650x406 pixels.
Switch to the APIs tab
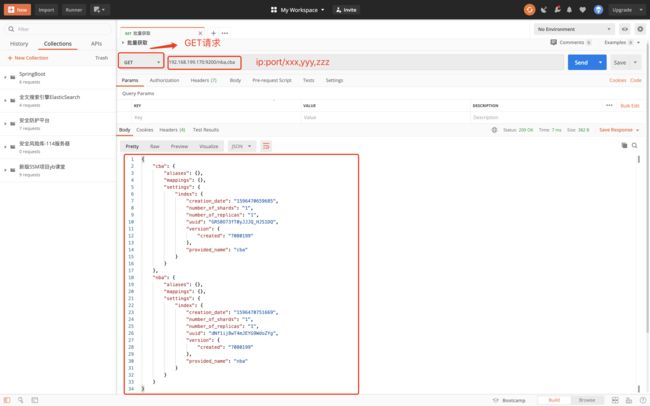(x=96, y=44)
